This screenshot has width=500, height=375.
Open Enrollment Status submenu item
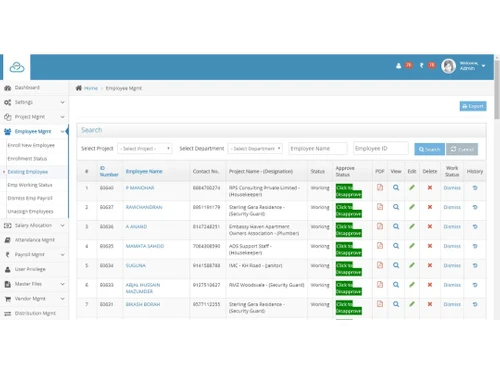[27, 159]
